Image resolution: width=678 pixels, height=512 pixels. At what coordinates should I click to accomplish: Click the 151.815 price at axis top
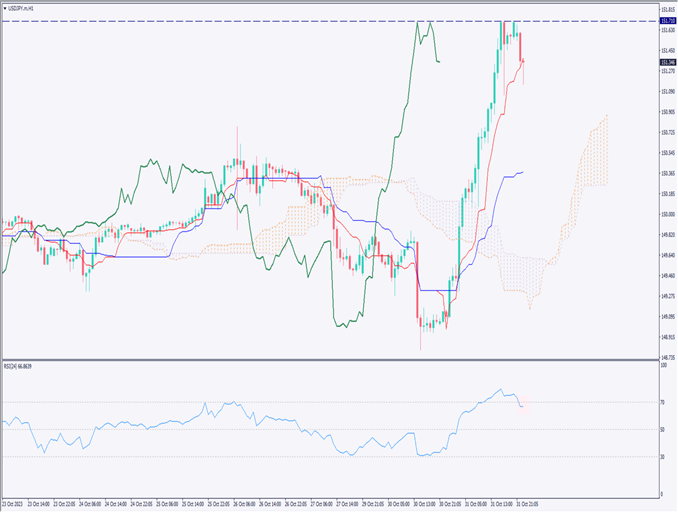[667, 8]
